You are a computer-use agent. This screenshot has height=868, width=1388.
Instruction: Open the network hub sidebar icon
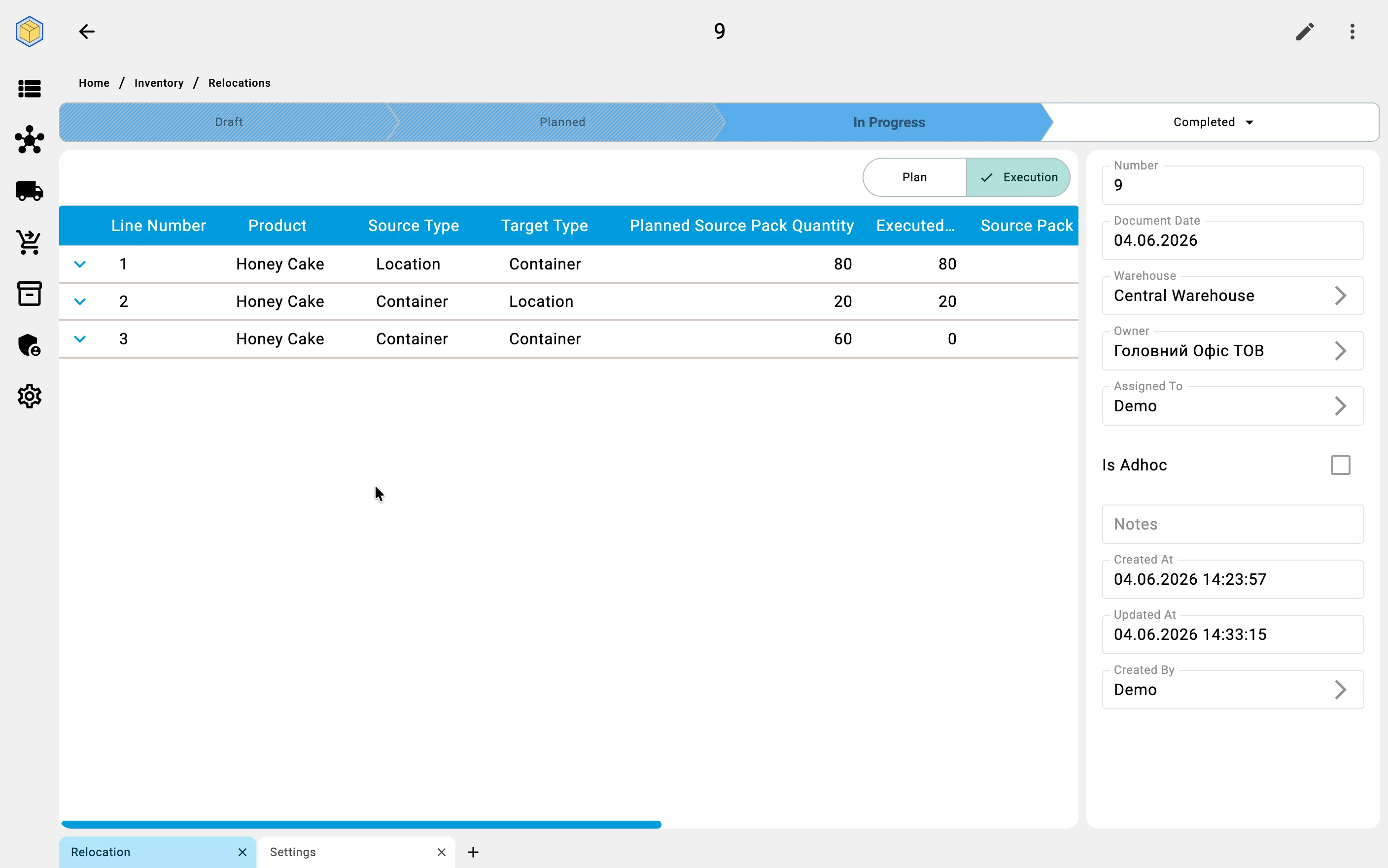click(29, 139)
